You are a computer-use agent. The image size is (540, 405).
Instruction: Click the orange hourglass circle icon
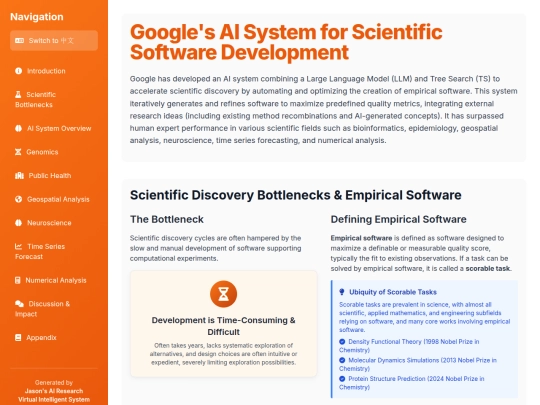click(x=224, y=294)
